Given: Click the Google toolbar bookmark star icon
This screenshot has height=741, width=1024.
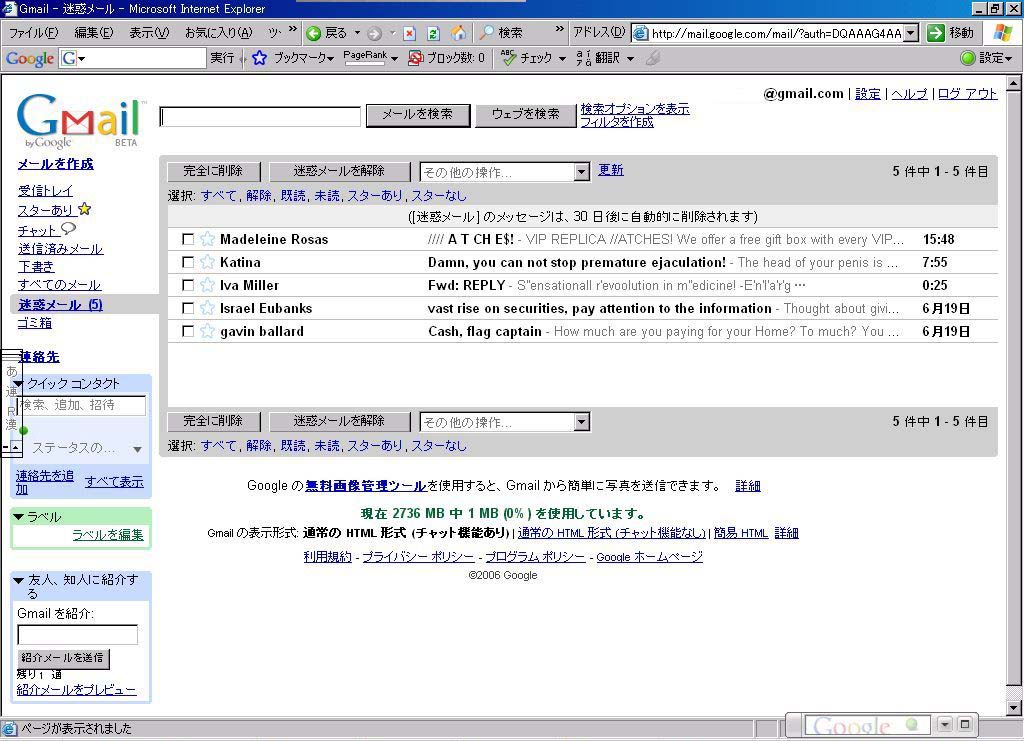Looking at the screenshot, I should pyautogui.click(x=259, y=58).
